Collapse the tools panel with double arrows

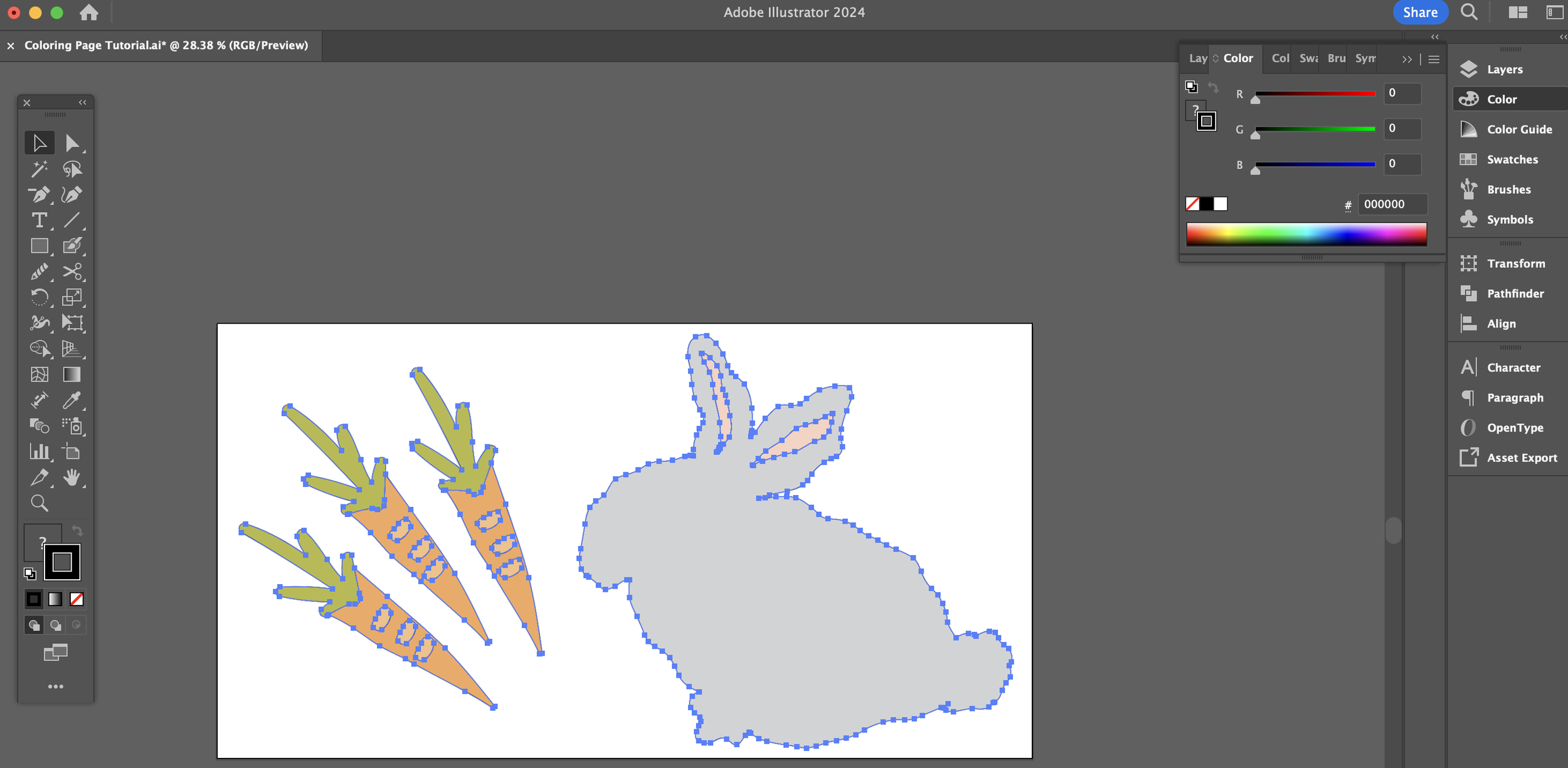tap(82, 102)
